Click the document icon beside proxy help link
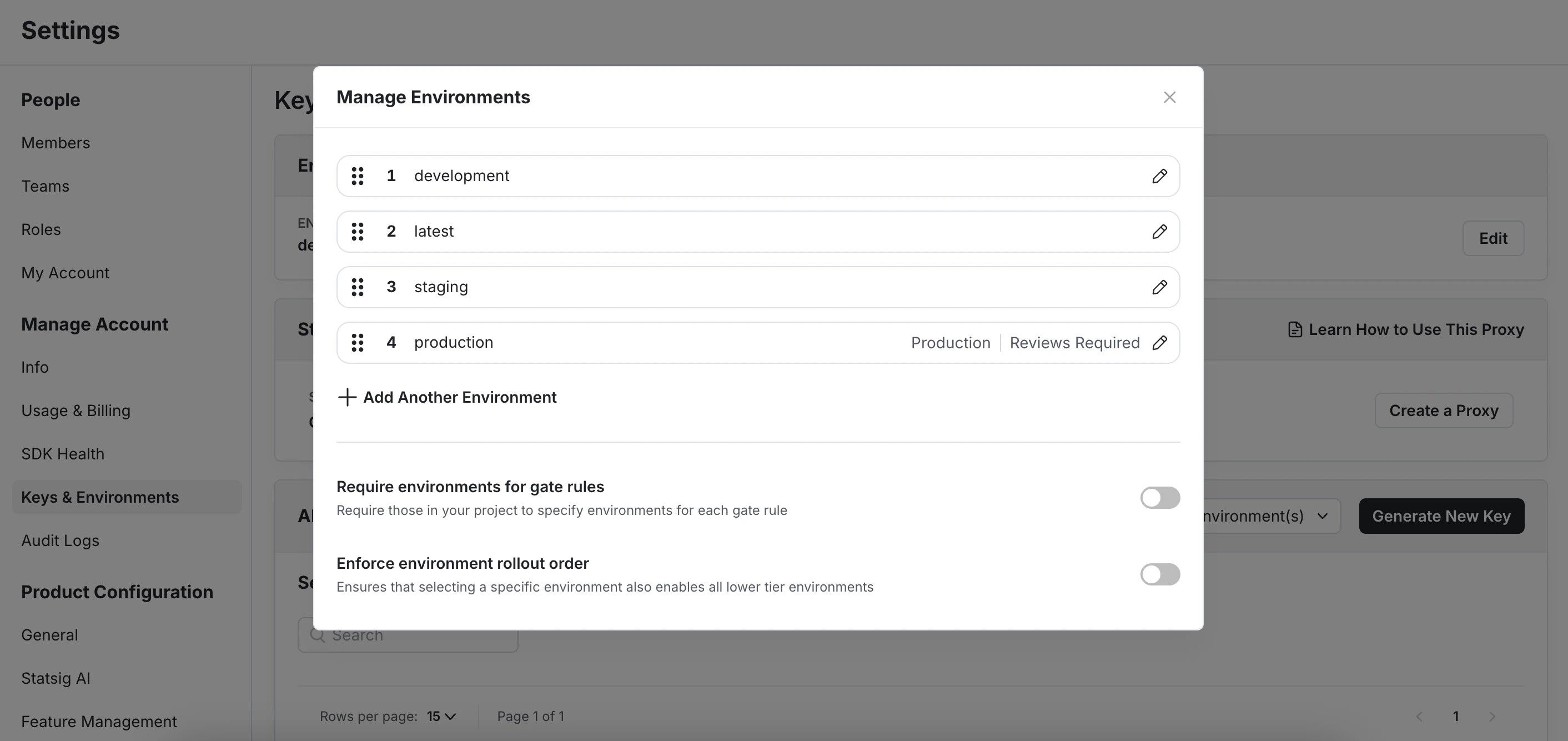 1294,329
